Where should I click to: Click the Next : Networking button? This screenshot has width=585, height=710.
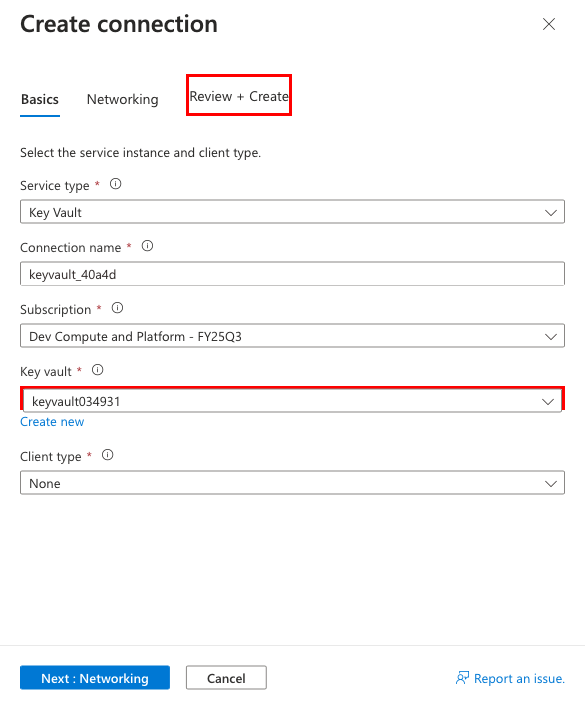click(x=95, y=678)
